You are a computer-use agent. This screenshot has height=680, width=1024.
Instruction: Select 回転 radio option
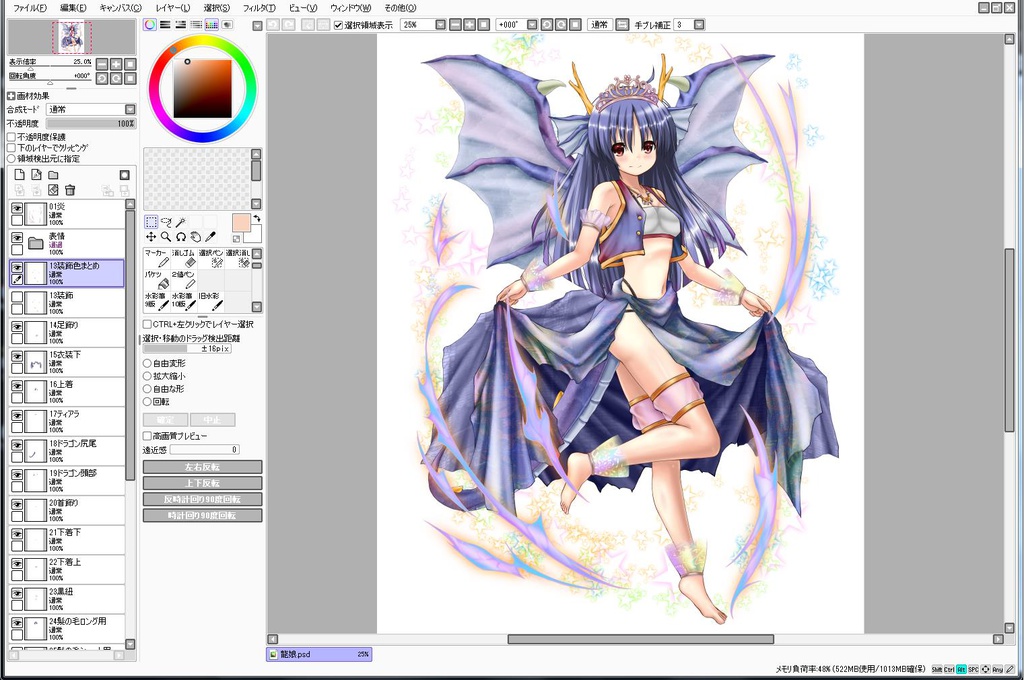pos(148,402)
